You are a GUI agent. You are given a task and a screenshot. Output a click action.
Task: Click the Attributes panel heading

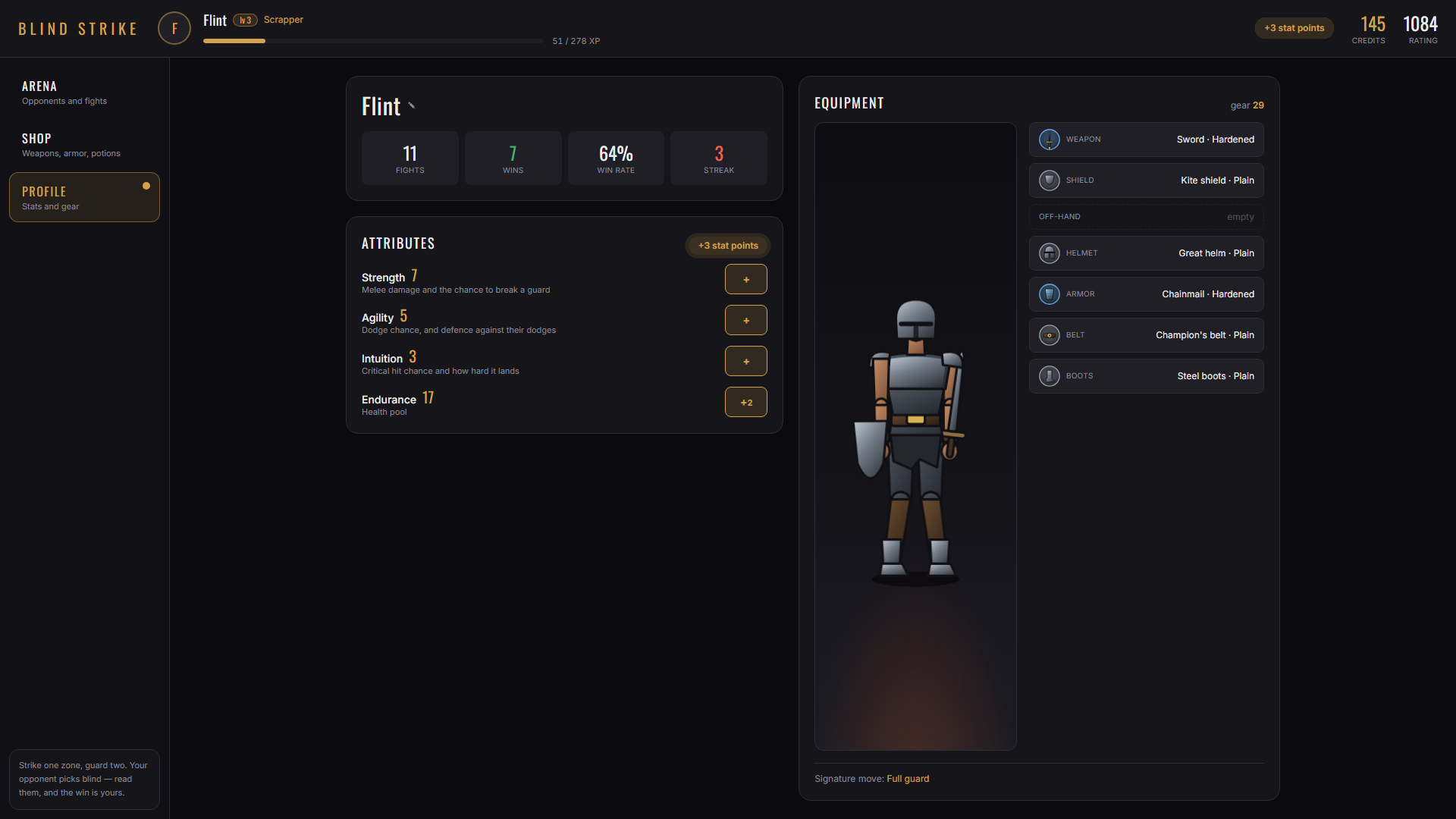click(398, 243)
